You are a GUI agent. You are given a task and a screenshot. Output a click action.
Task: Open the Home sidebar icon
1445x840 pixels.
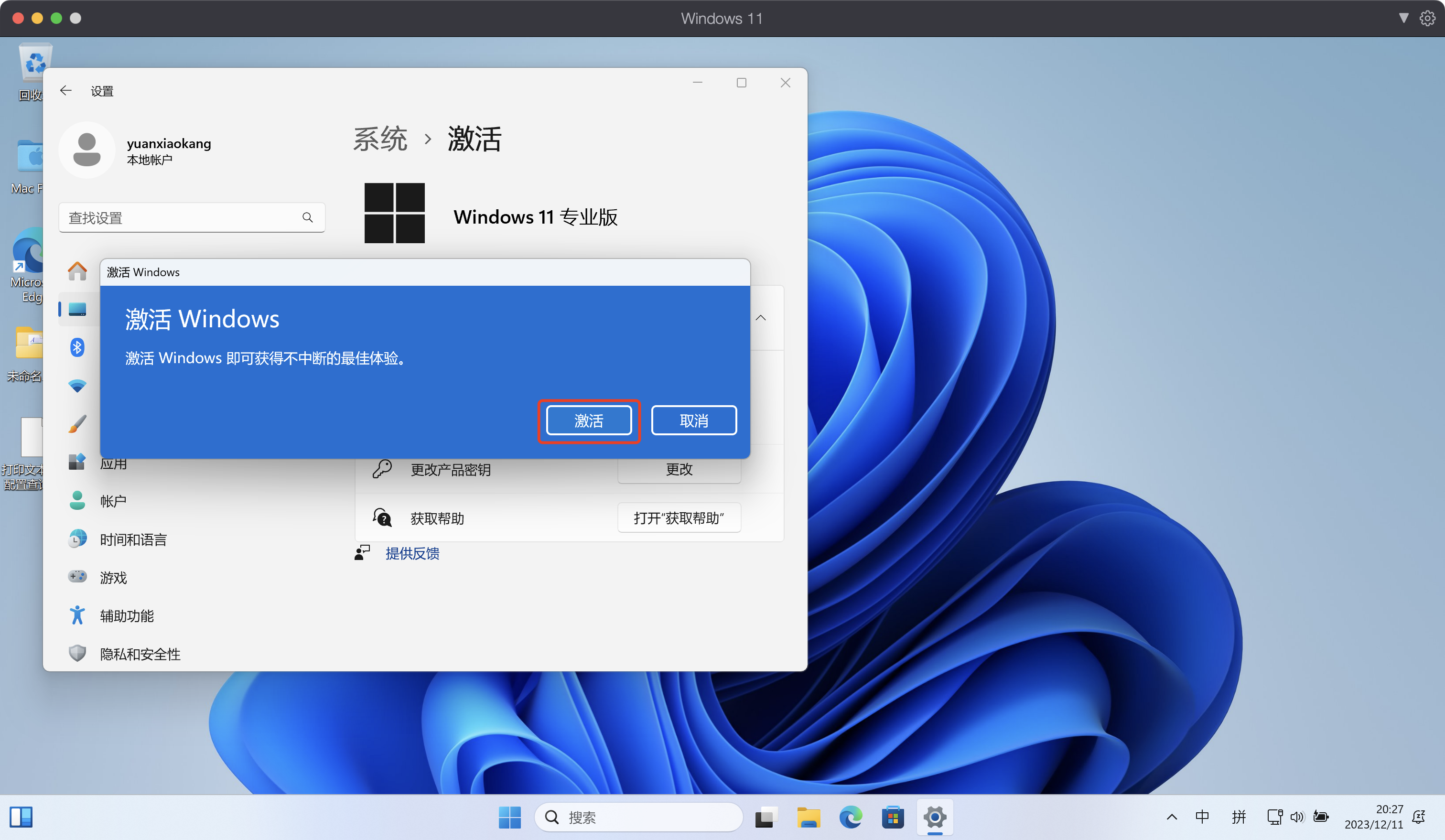tap(77, 270)
